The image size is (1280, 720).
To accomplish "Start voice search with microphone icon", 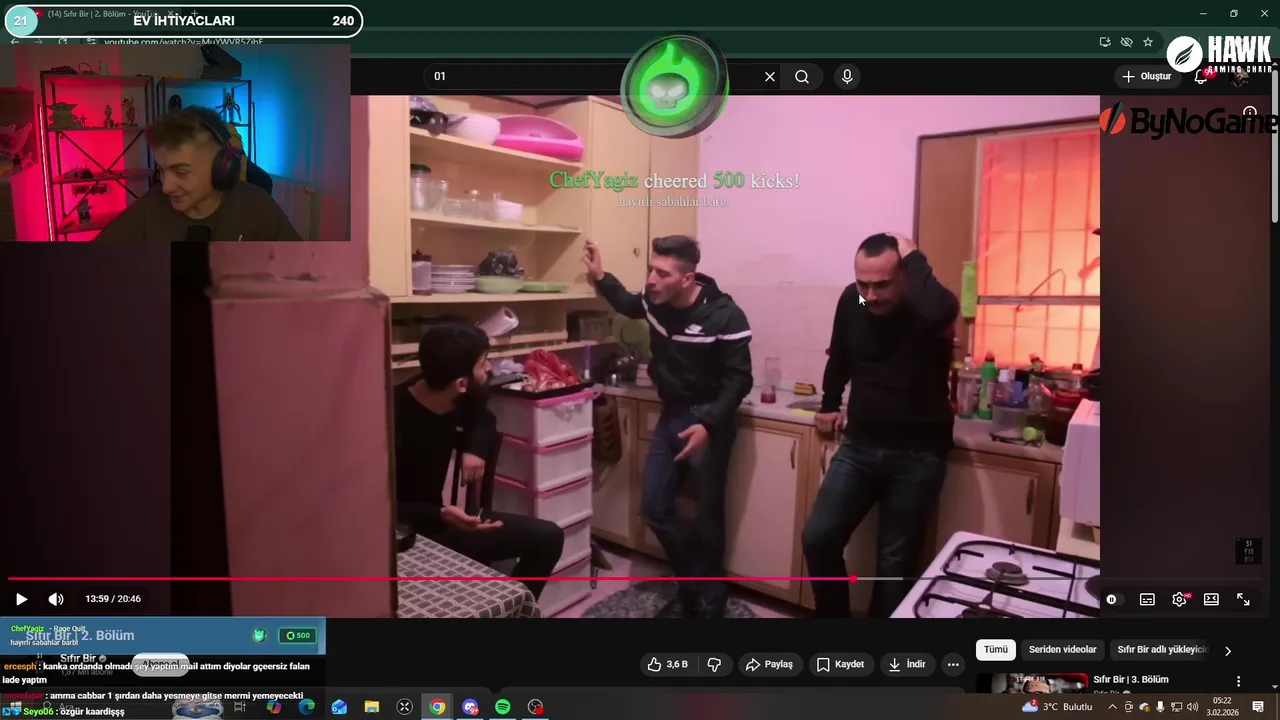I will (x=847, y=77).
